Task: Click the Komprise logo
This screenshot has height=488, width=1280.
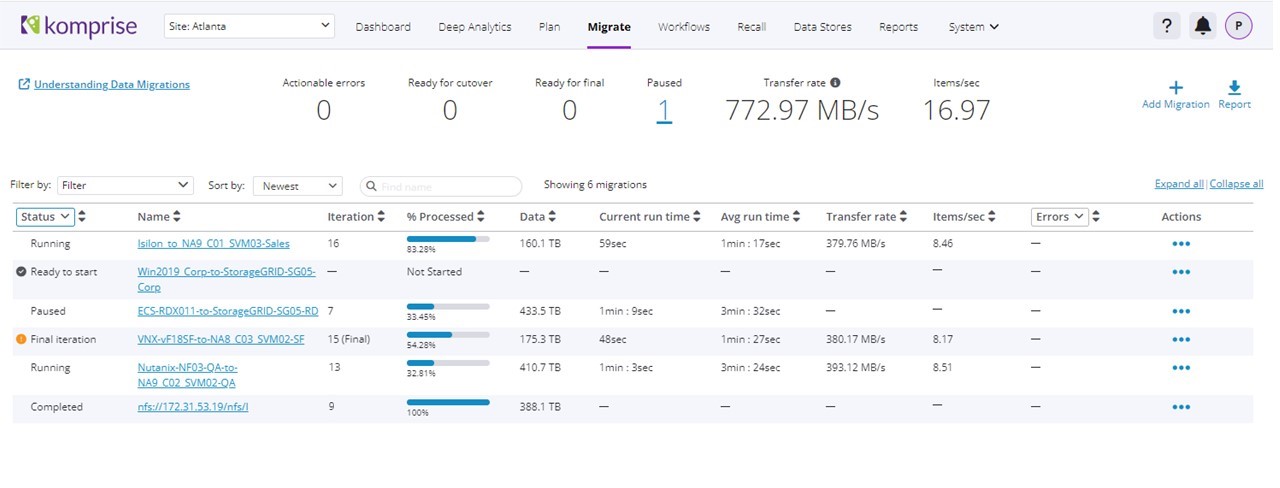Action: point(77,25)
